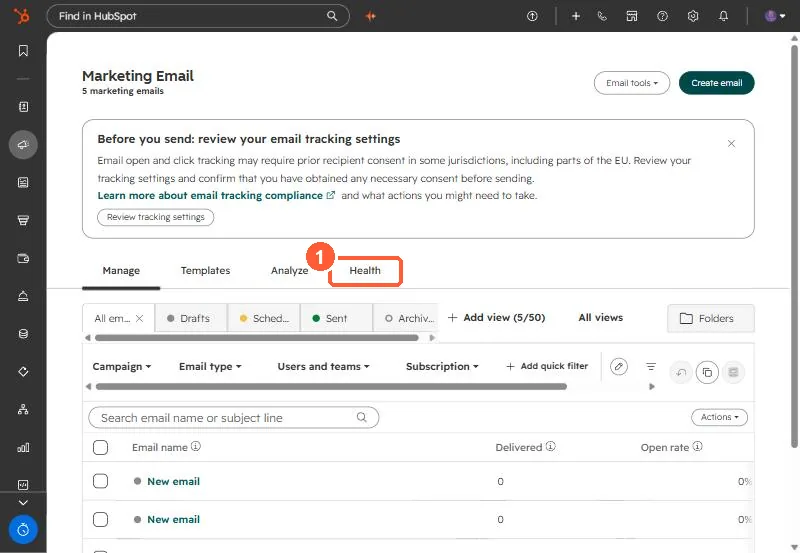Click the quick filters horizontal scrollbar
800x553 pixels.
coord(331,387)
